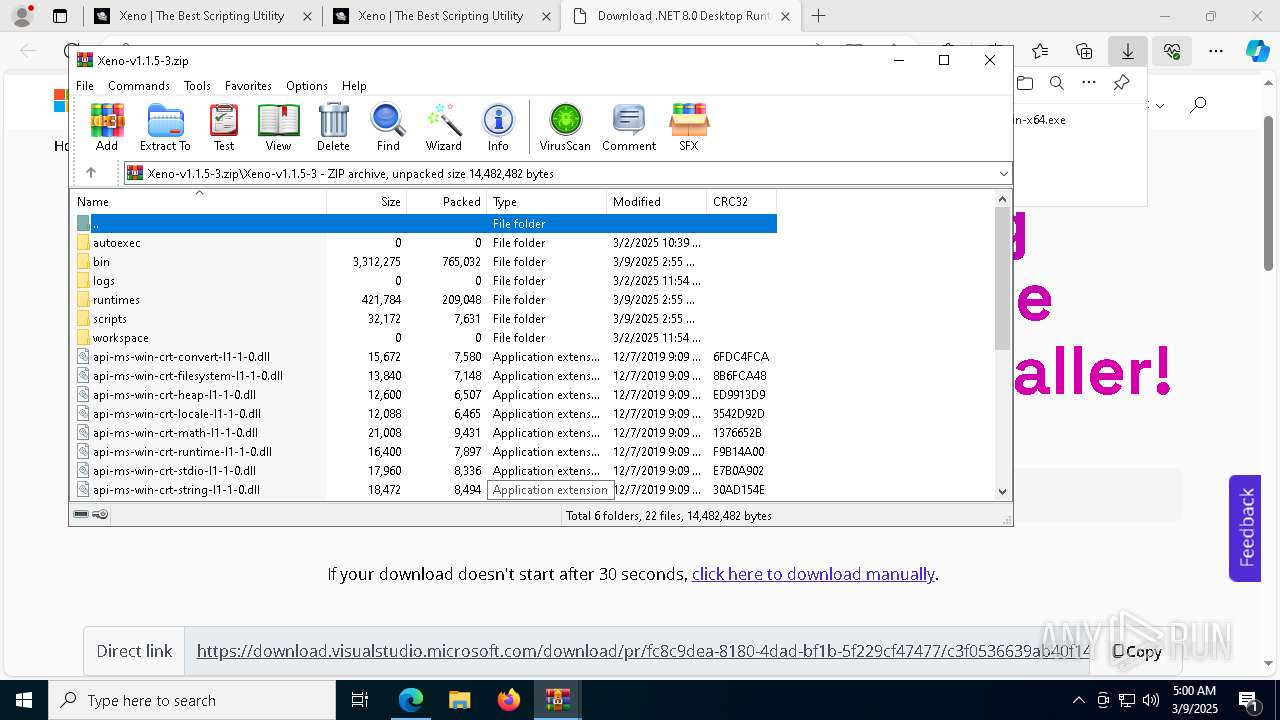This screenshot has width=1280, height=720.
Task: Open File Explorer from taskbar
Action: click(460, 700)
